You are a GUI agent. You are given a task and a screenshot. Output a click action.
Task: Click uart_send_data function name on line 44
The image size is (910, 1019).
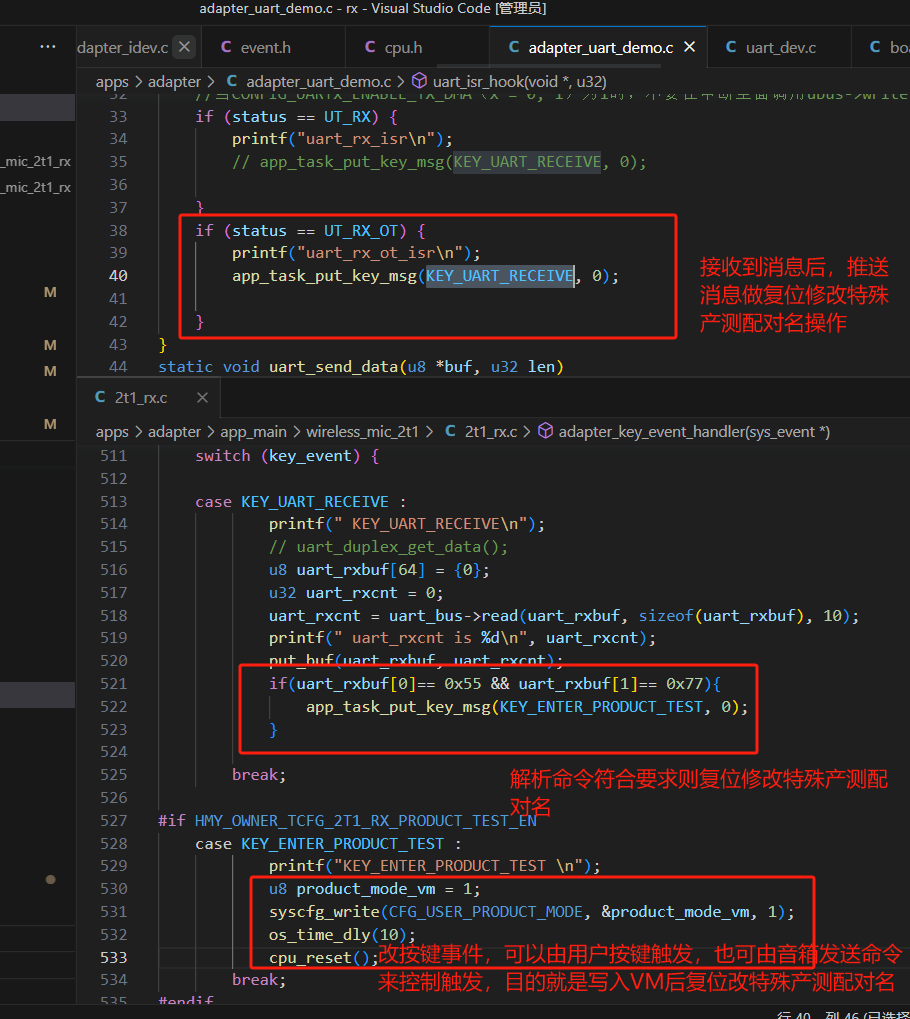point(333,367)
